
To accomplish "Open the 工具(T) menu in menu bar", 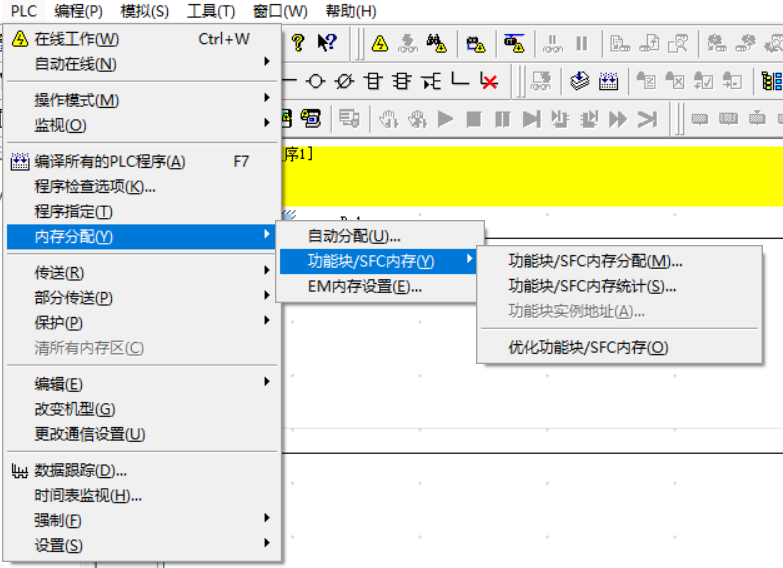I will [210, 12].
